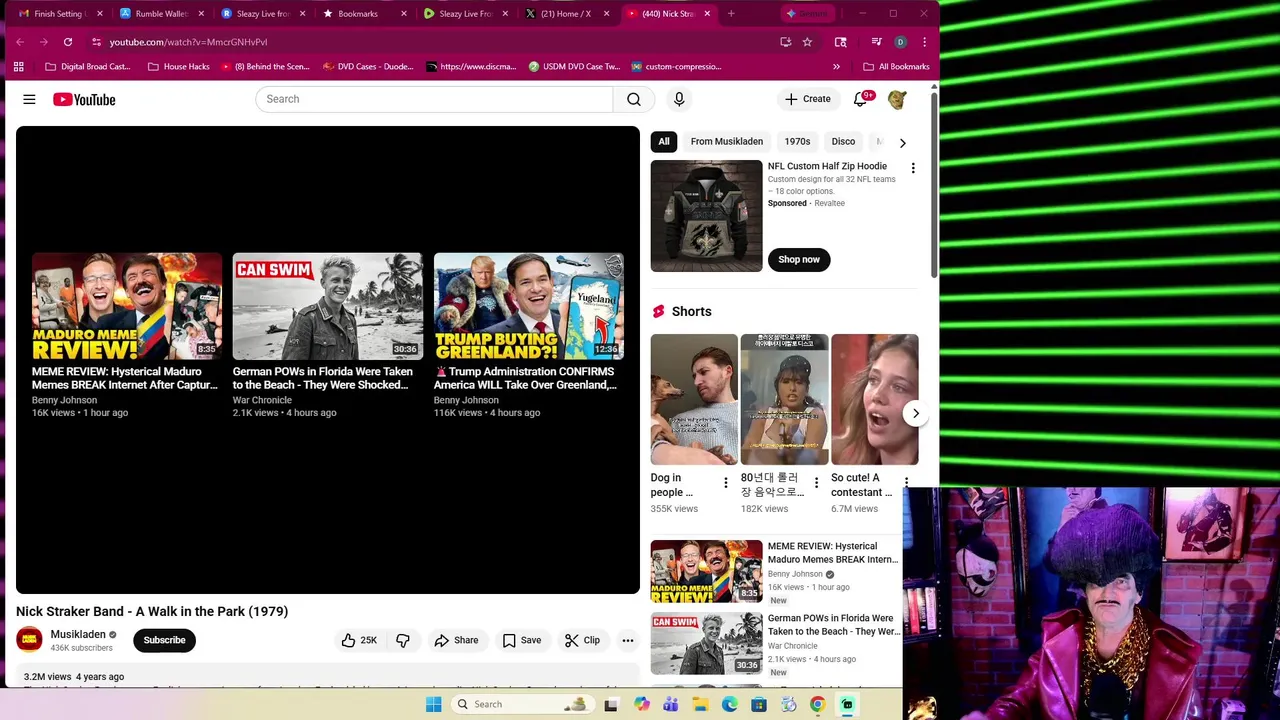The height and width of the screenshot is (720, 1280).
Task: Open the 'So cute! A contestant' short
Action: coord(874,400)
